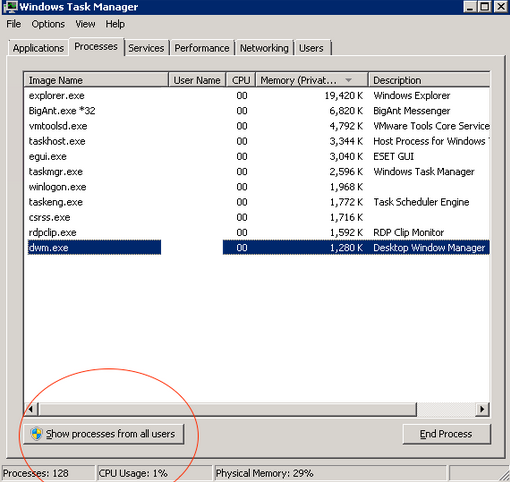Sort by Image Name column header

tap(96, 80)
